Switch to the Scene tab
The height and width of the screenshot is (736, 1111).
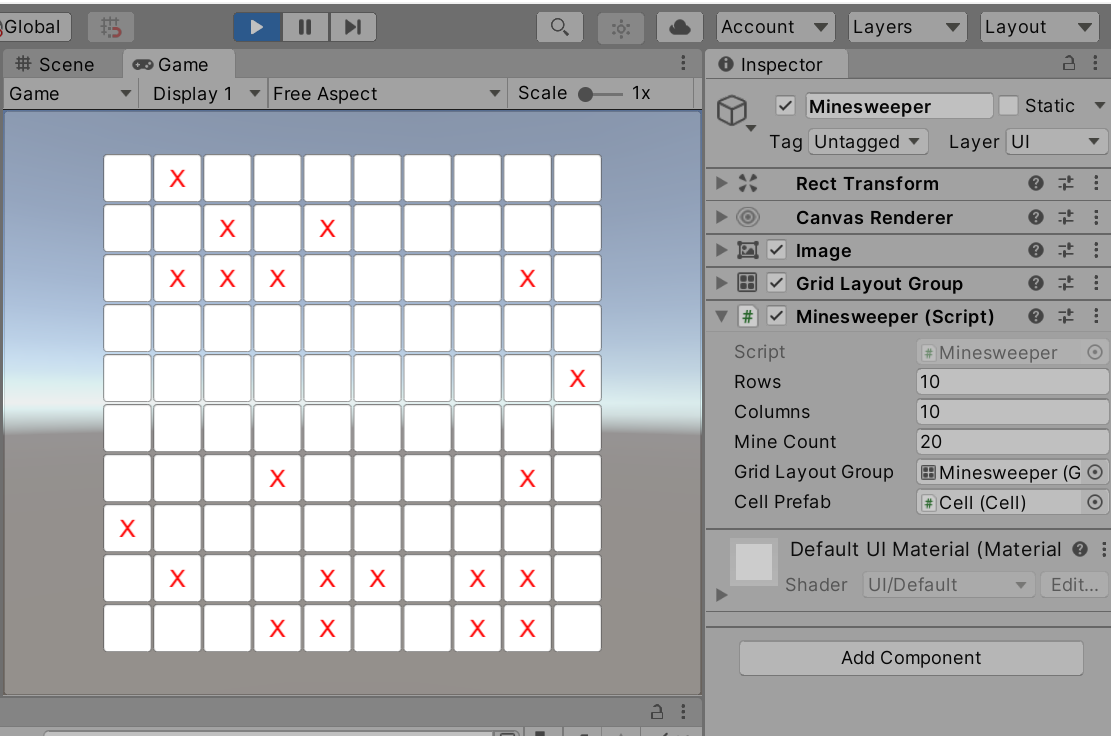[56, 65]
